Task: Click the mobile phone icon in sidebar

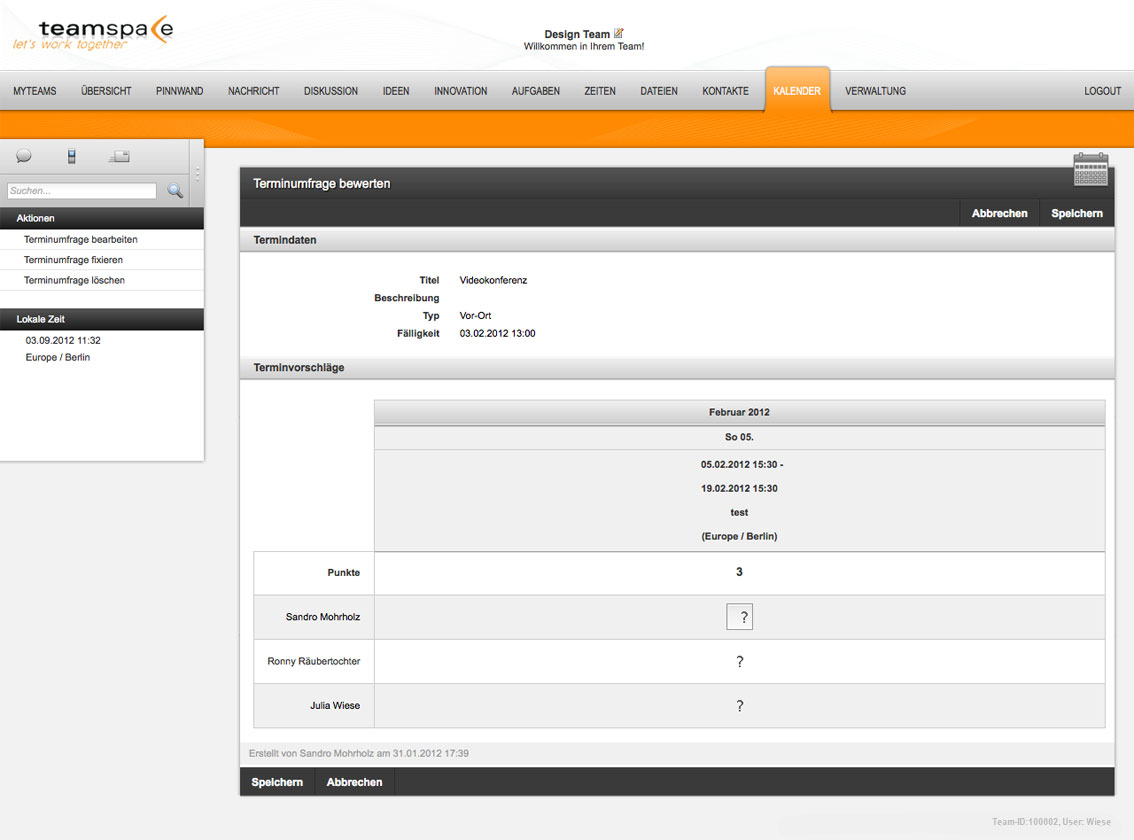Action: [72, 156]
